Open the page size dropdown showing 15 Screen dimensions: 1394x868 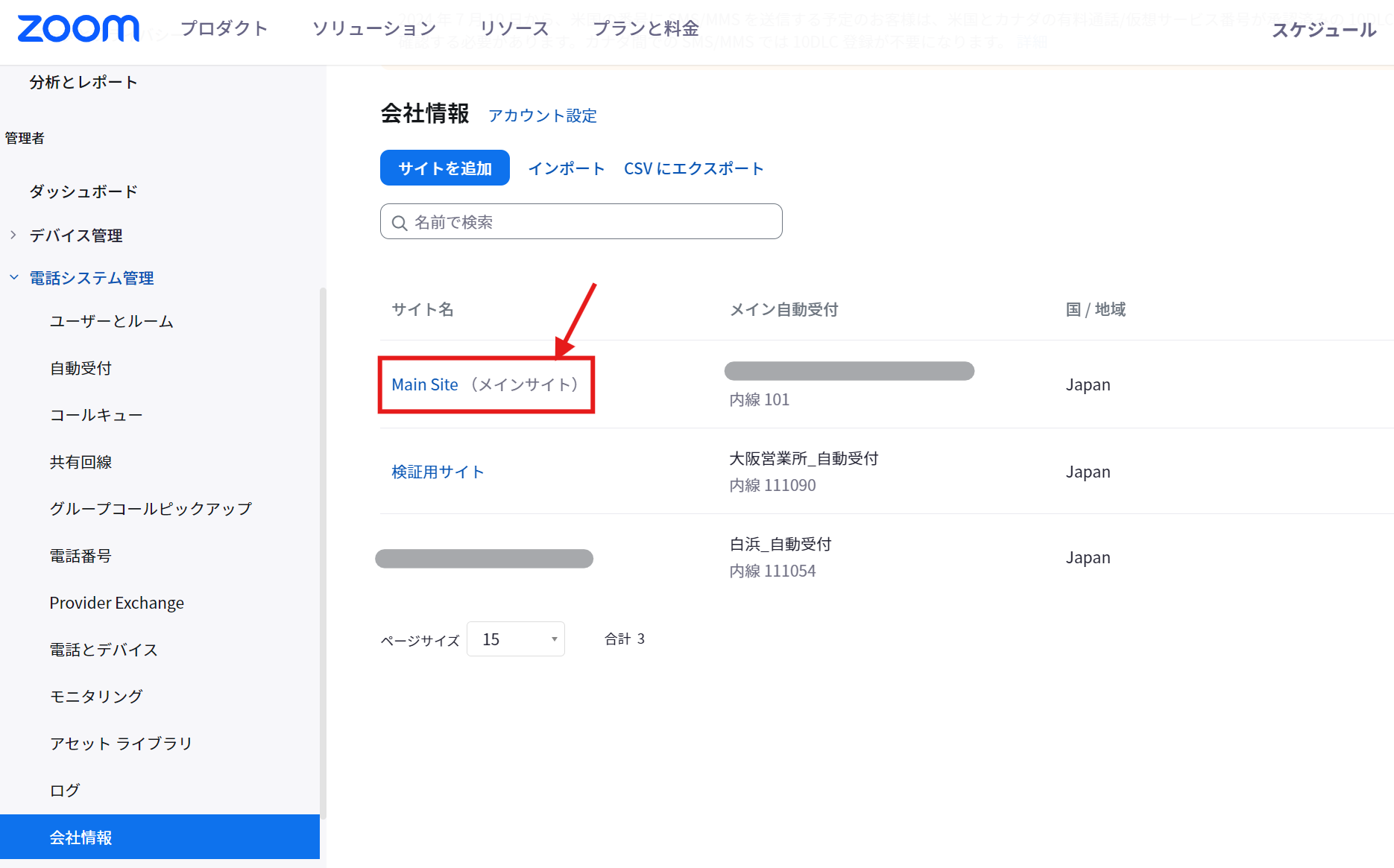[515, 639]
